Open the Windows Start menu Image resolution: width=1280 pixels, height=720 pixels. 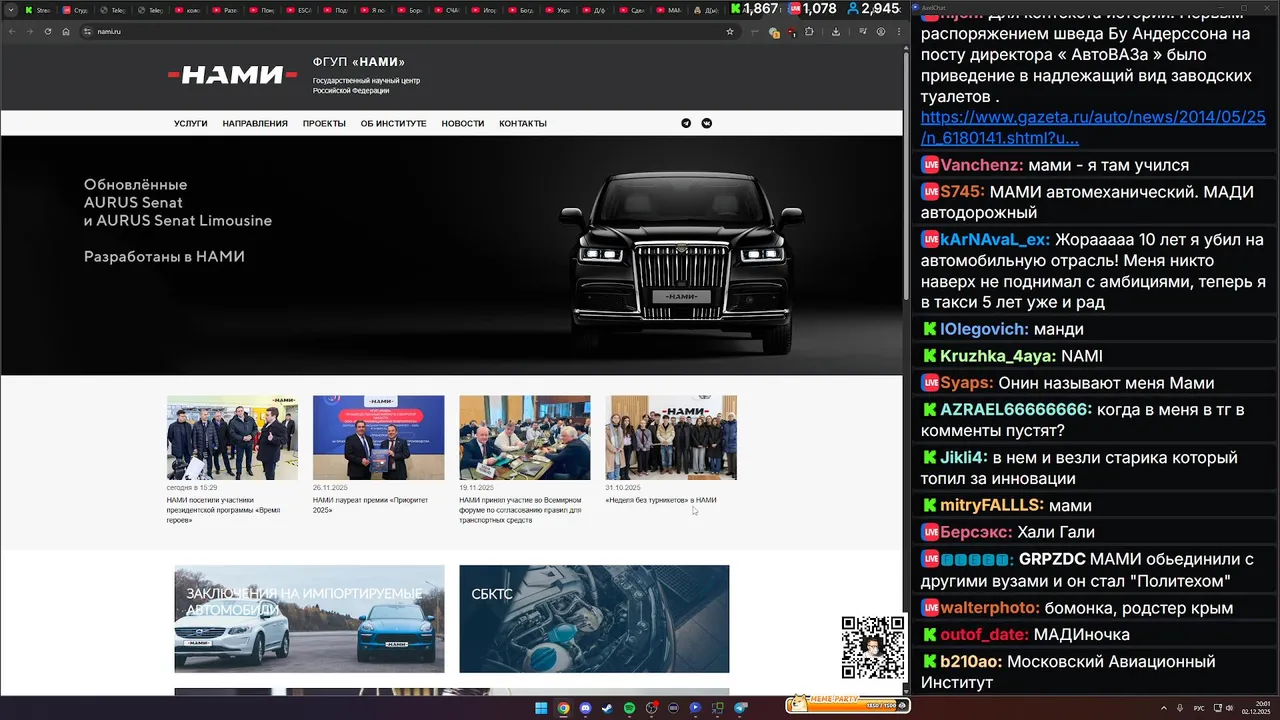[541, 708]
